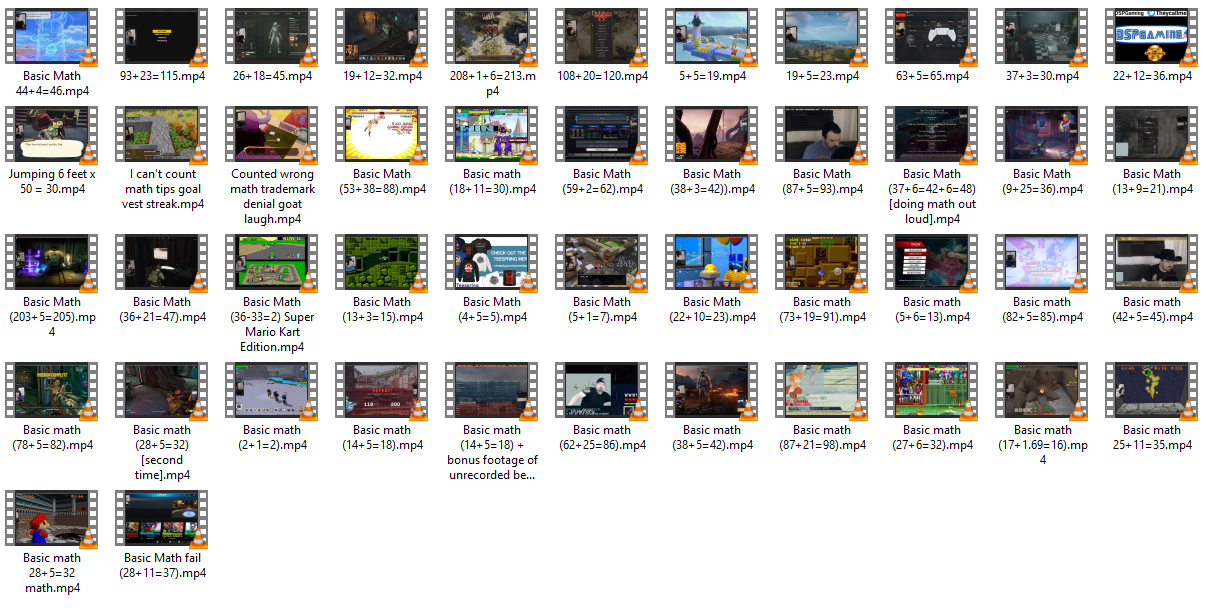1213x608 pixels.
Task: Select the 22+12=36.mp4 video thumbnail
Action: coord(1152,36)
